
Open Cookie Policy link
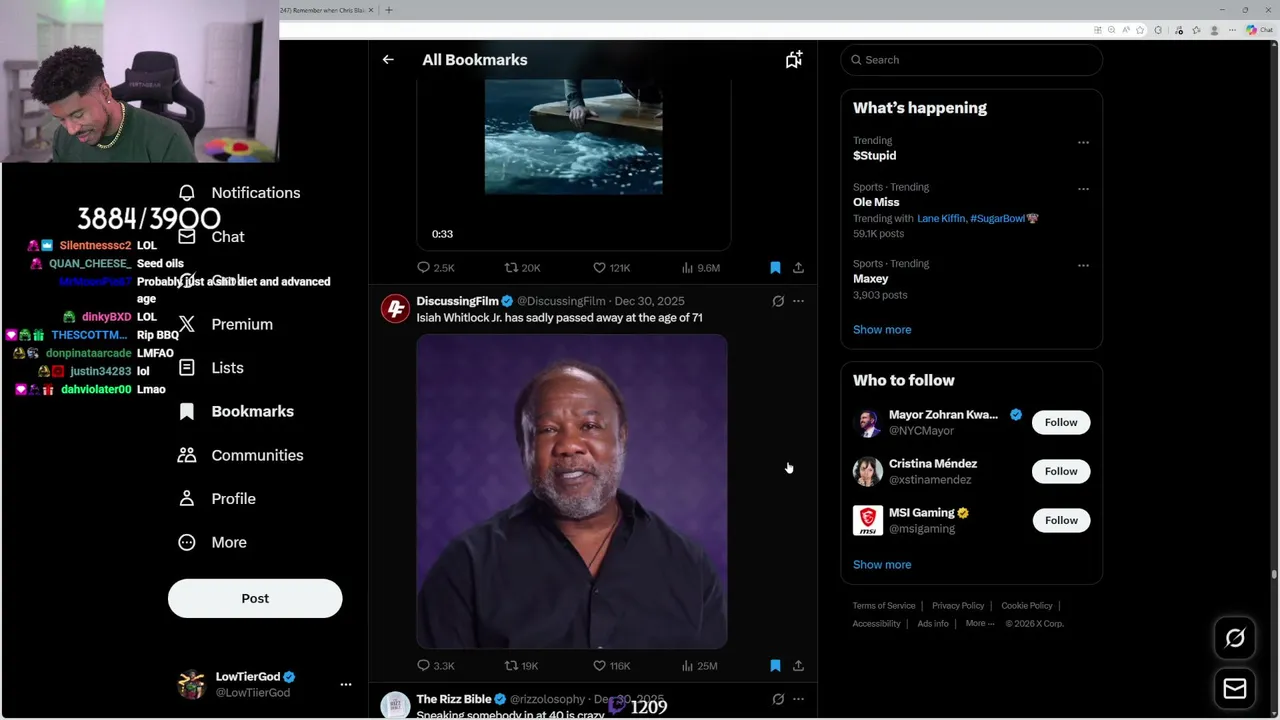click(x=1027, y=606)
